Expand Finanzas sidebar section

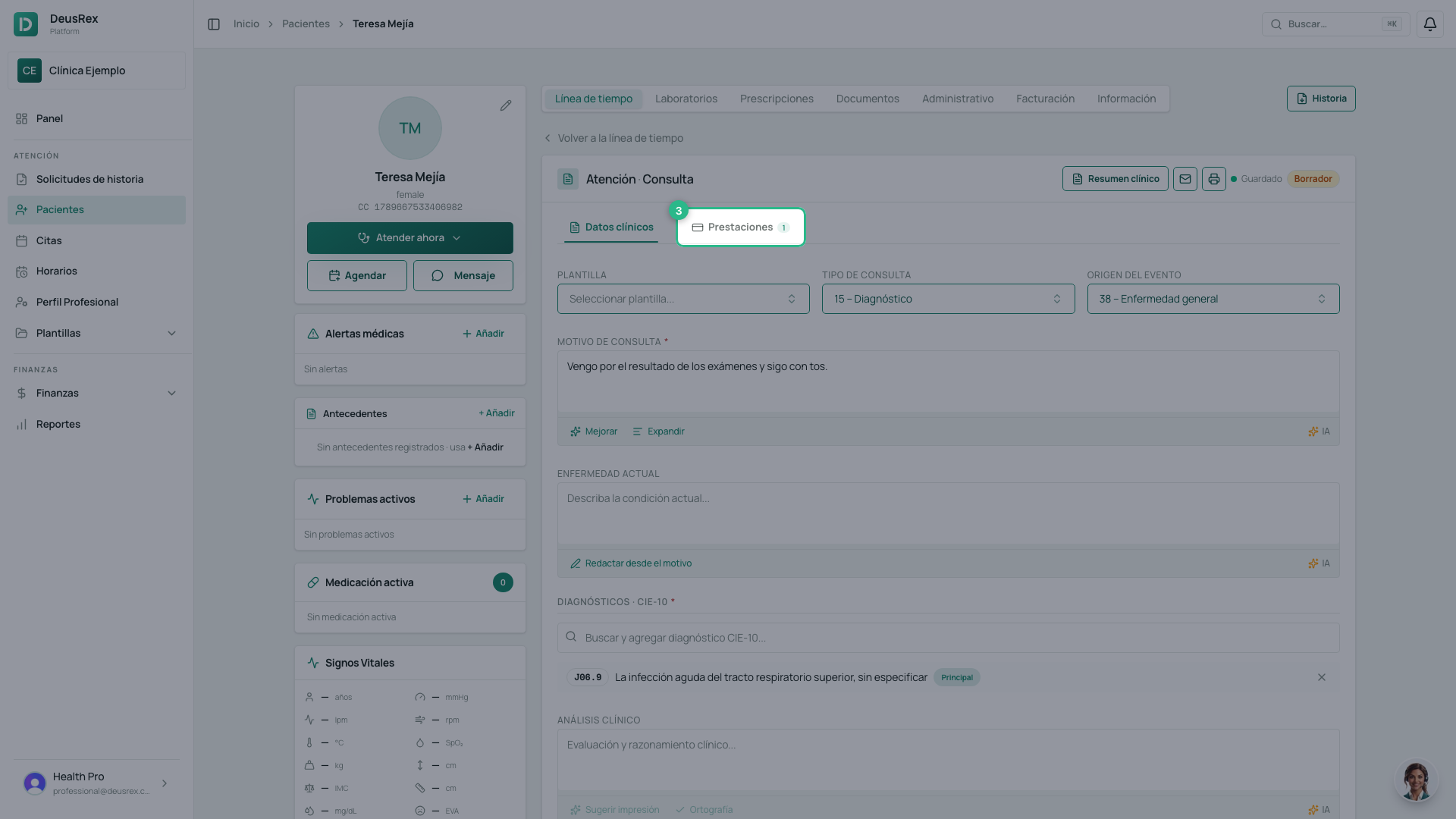click(x=96, y=393)
